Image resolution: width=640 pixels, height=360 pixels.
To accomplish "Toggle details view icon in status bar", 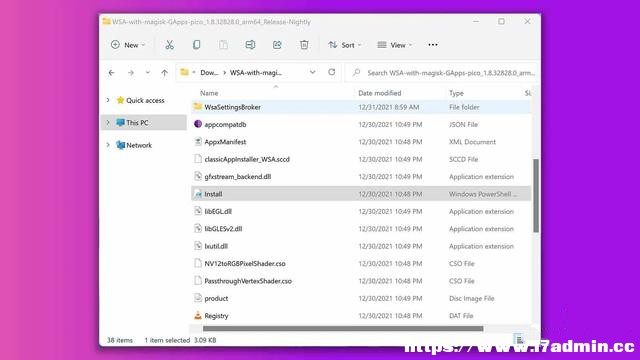I will pos(518,339).
